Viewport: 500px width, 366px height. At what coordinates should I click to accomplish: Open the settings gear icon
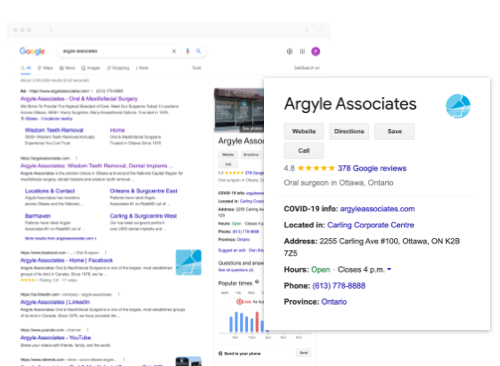290,51
